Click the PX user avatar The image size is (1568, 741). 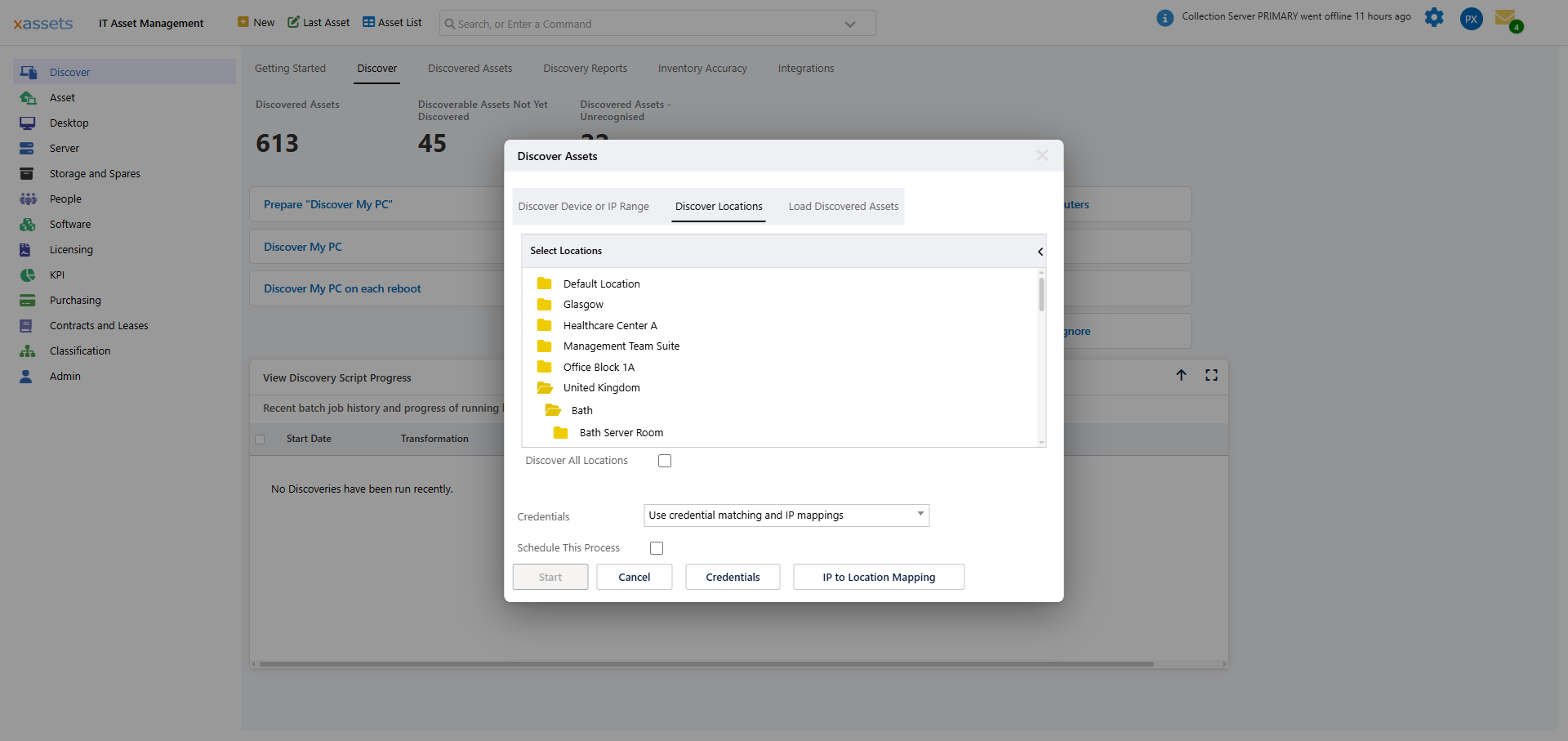1471,19
